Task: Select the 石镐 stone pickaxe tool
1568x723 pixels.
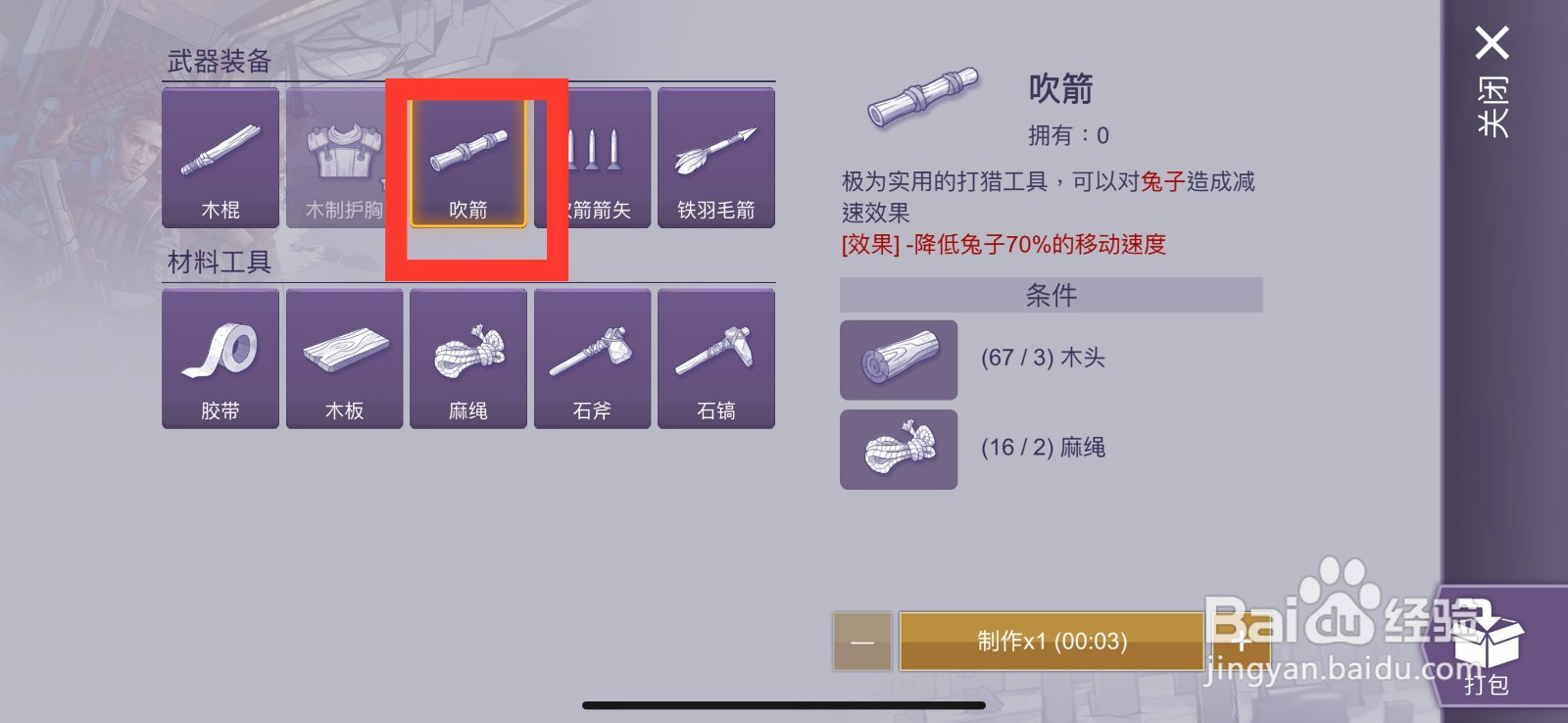Action: (716, 359)
